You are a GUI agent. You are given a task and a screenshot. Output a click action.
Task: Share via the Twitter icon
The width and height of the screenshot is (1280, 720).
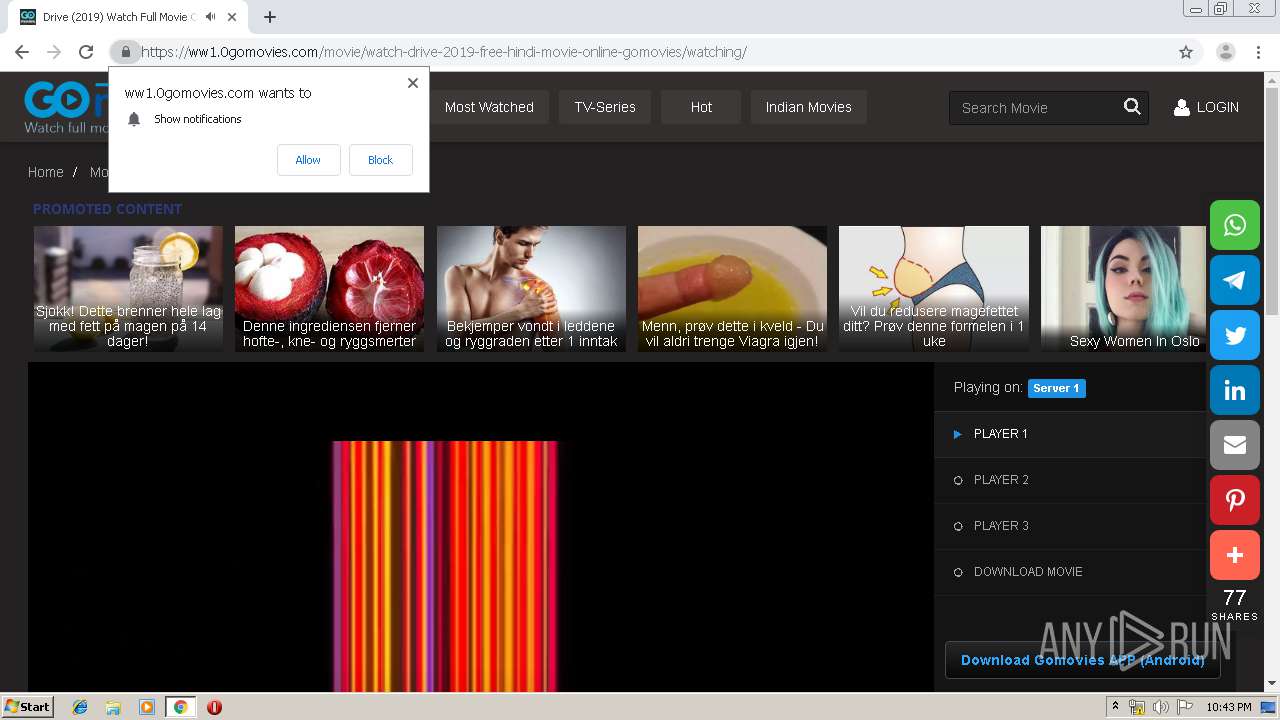click(x=1235, y=335)
